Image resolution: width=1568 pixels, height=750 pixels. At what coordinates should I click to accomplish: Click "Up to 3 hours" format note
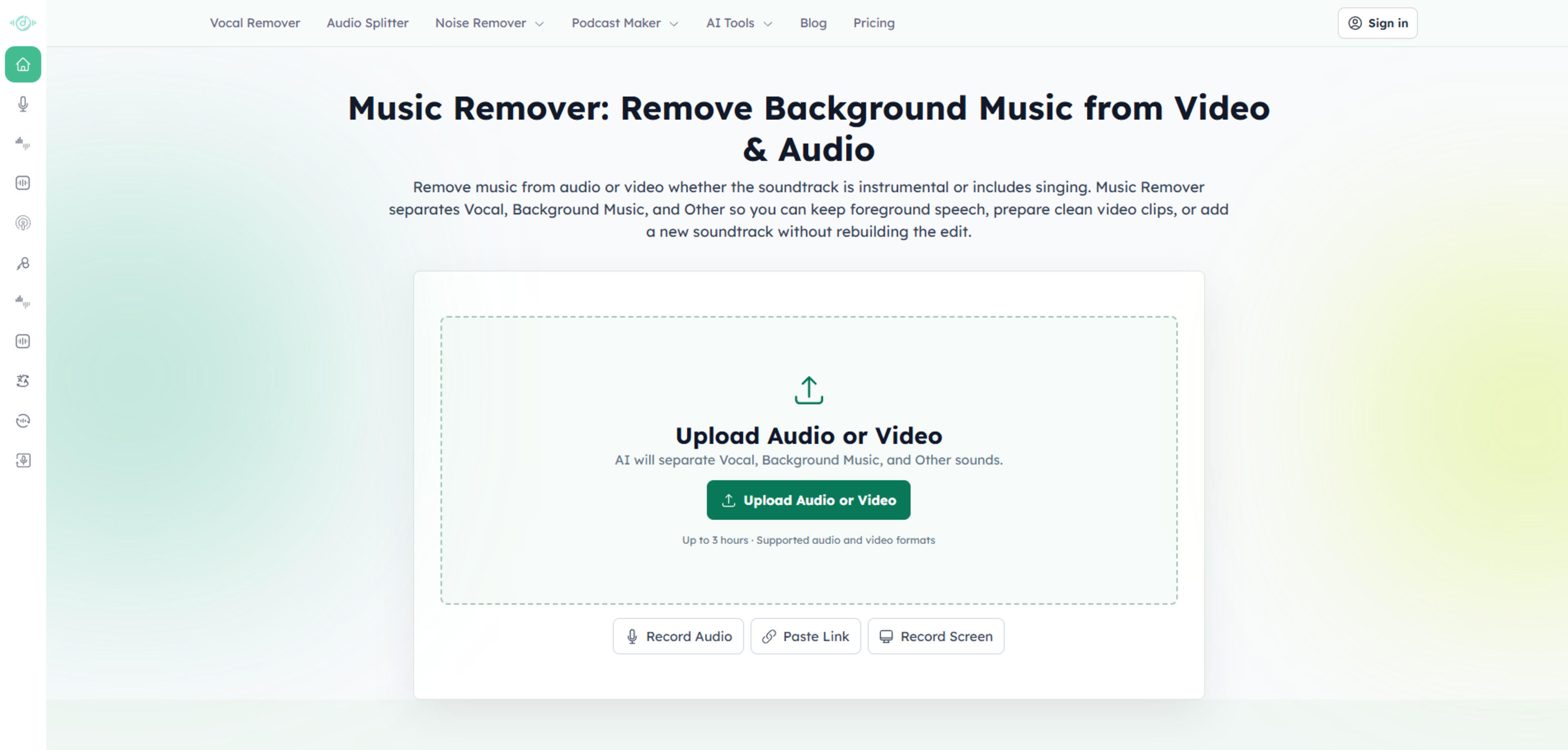click(x=808, y=540)
